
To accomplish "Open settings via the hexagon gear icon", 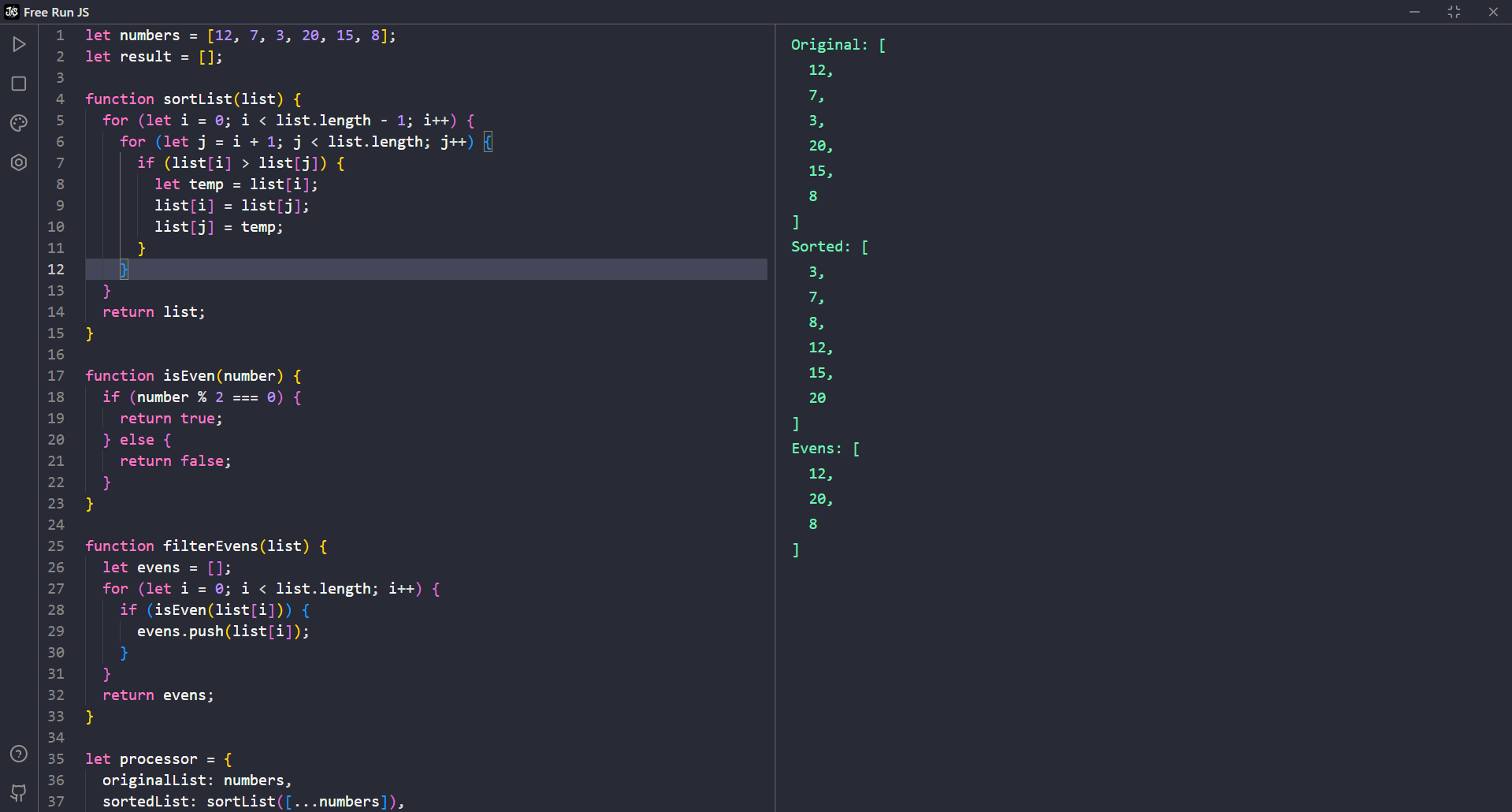I will pyautogui.click(x=19, y=162).
